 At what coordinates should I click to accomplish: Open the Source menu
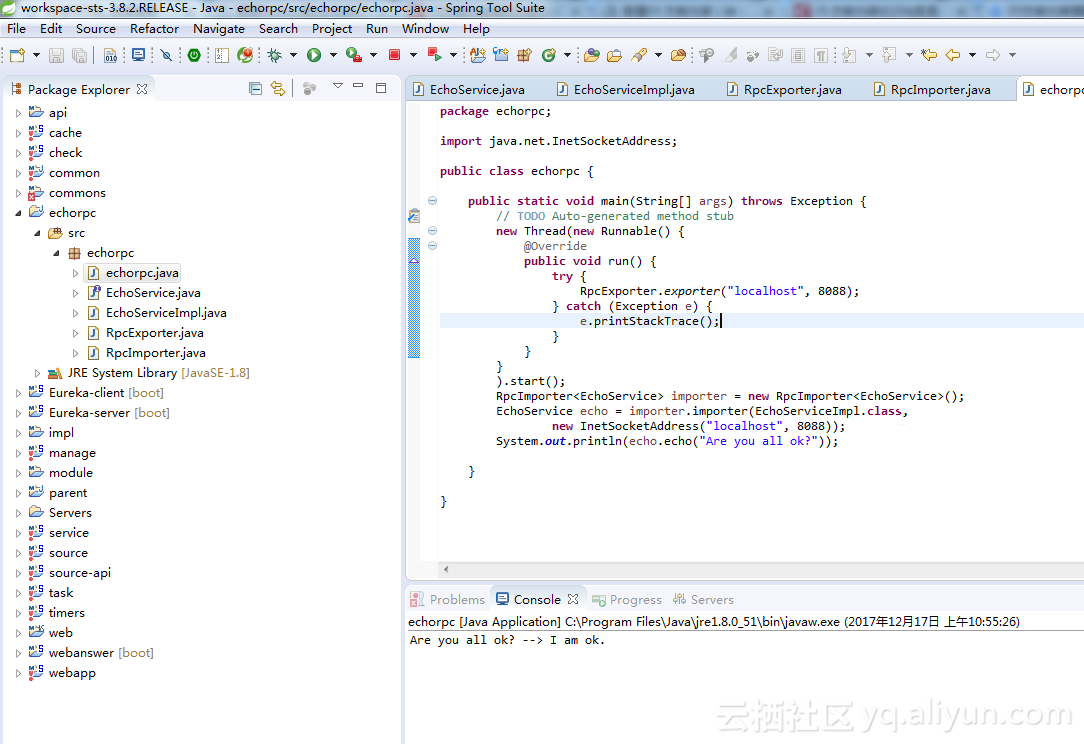pos(95,28)
